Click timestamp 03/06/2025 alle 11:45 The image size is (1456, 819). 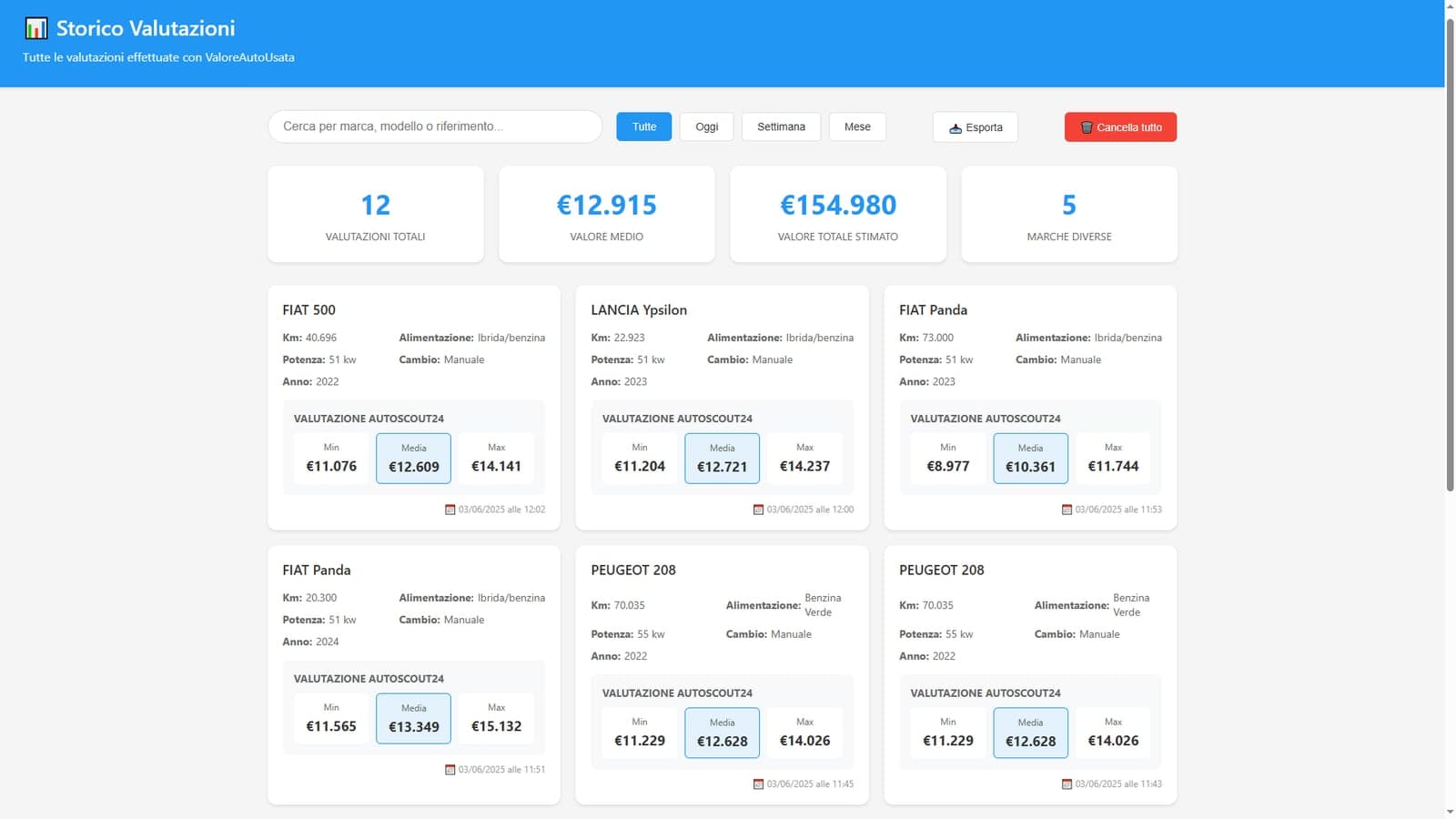(810, 784)
